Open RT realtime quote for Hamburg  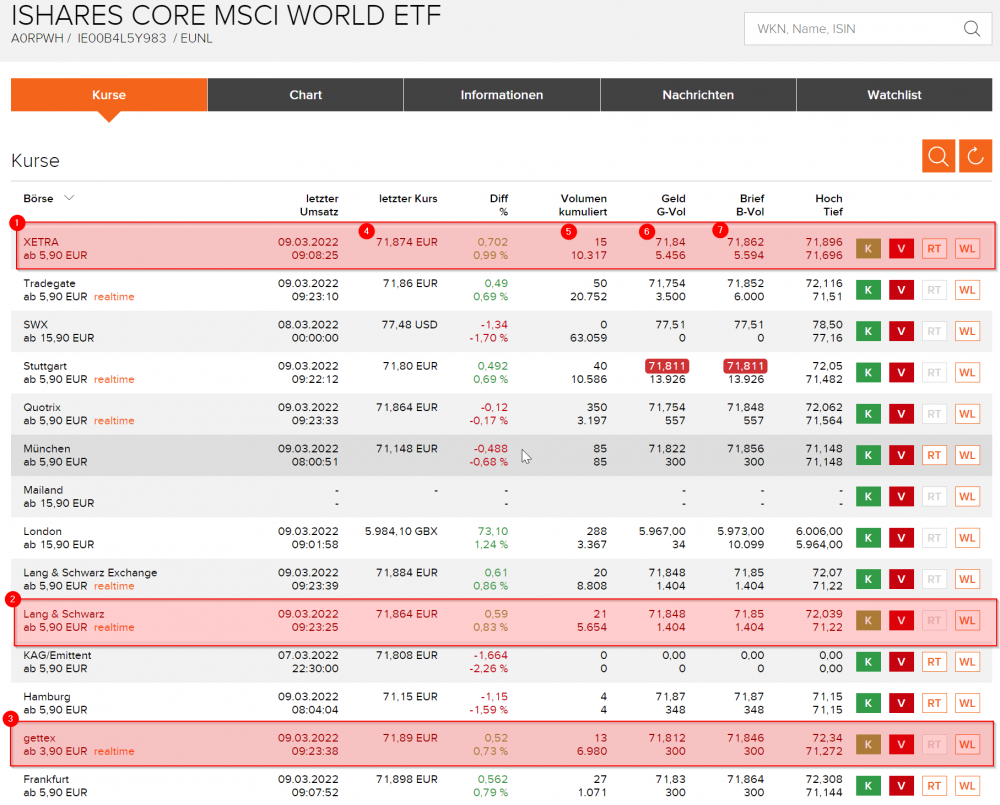(934, 703)
